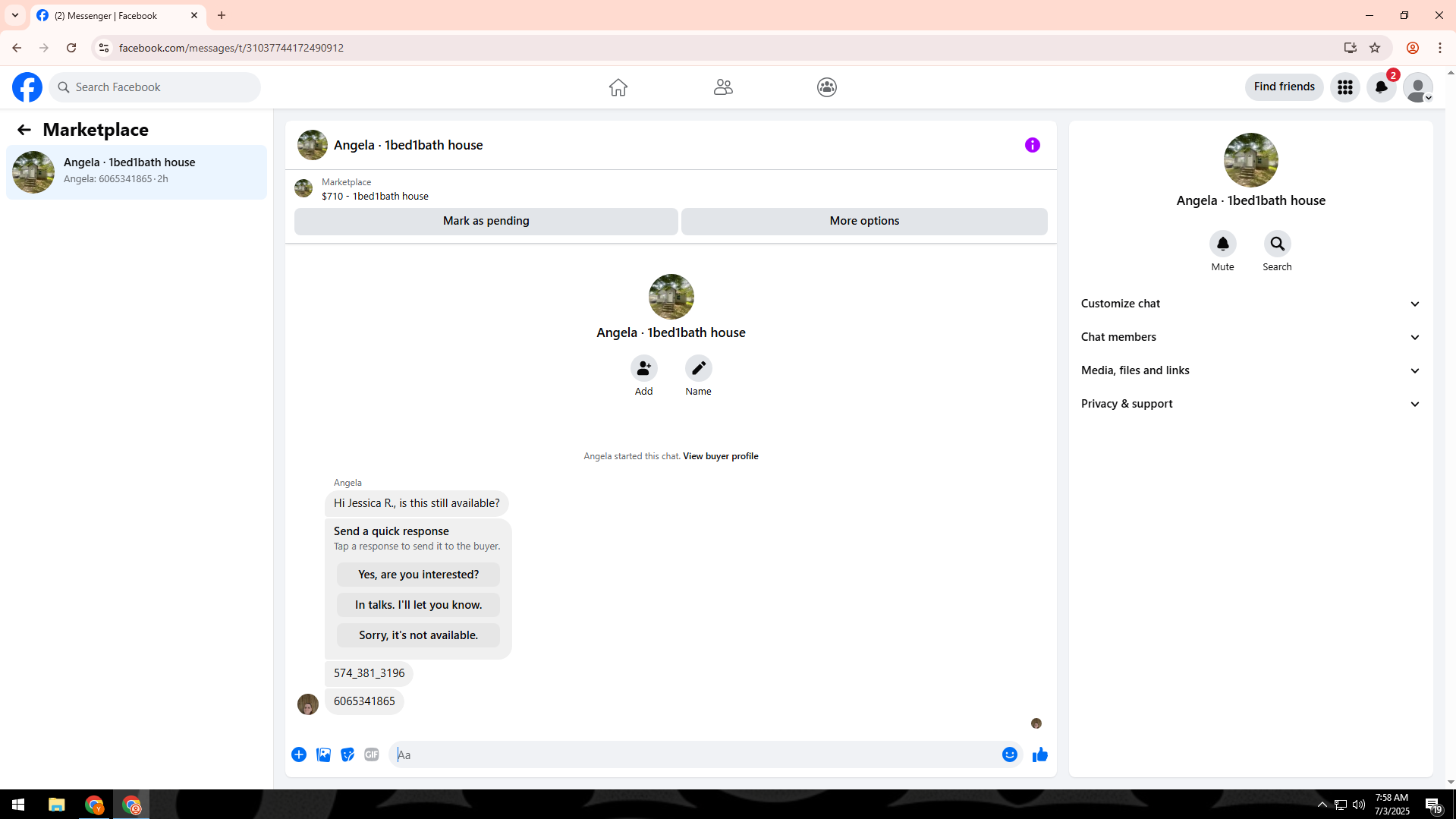Show hidden system tray icons
Viewport: 1456px width, 819px height.
tap(1322, 805)
